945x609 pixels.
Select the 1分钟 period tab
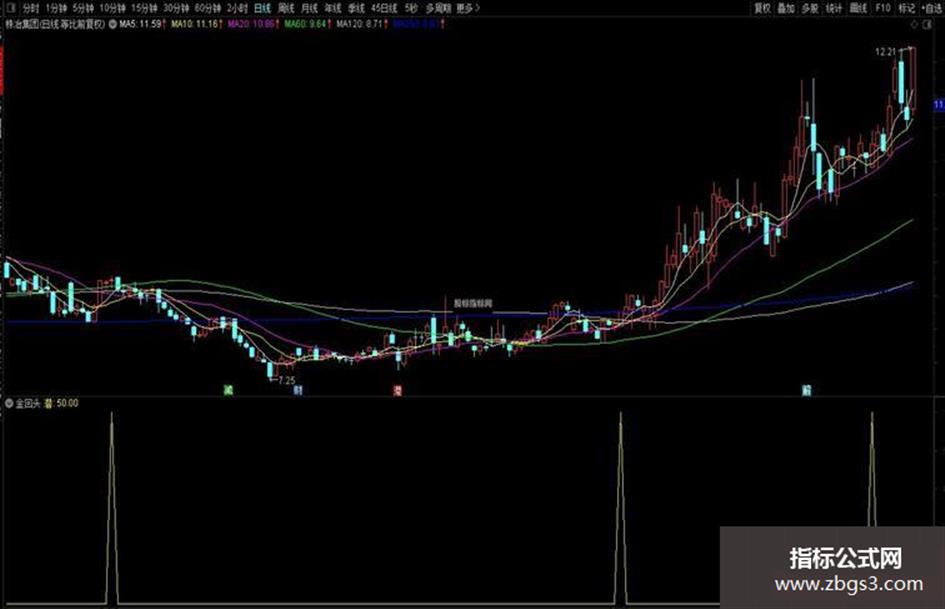pos(56,8)
